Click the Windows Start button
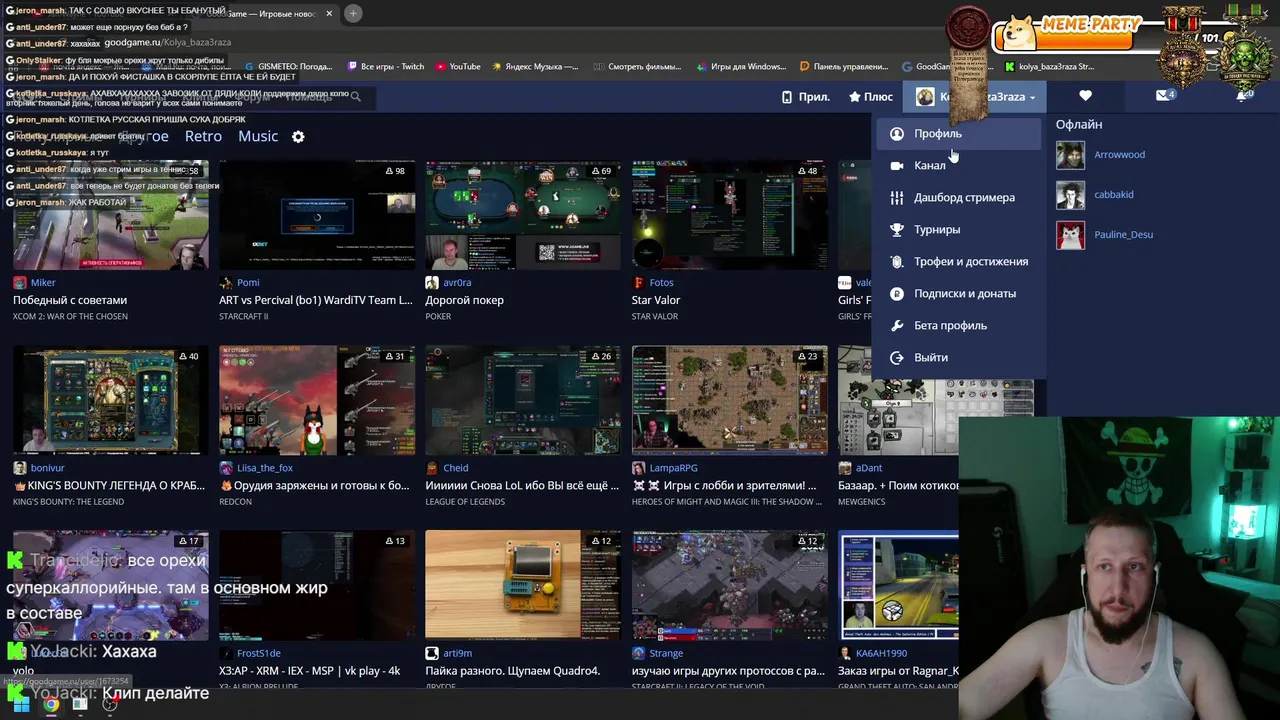 tap(20, 704)
